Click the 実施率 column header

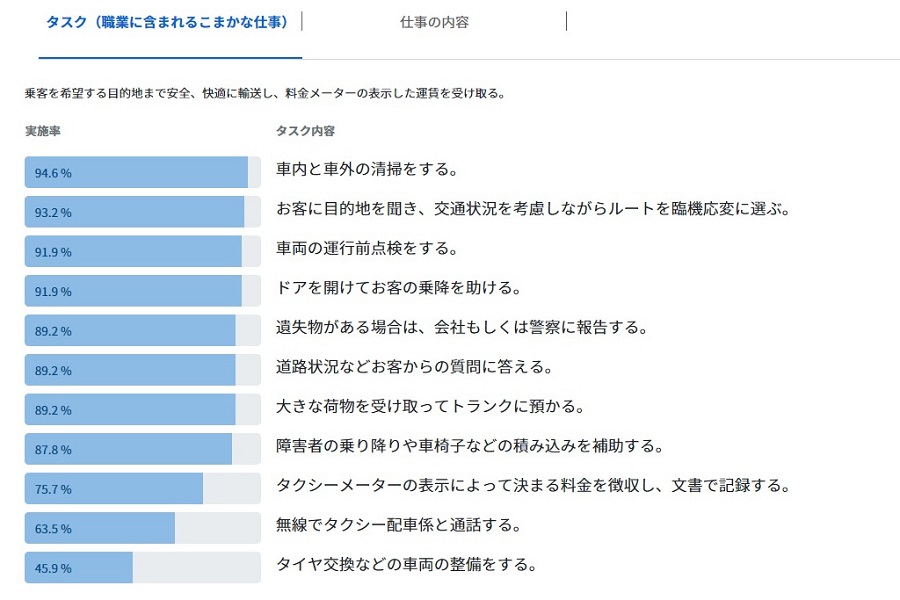coord(44,131)
